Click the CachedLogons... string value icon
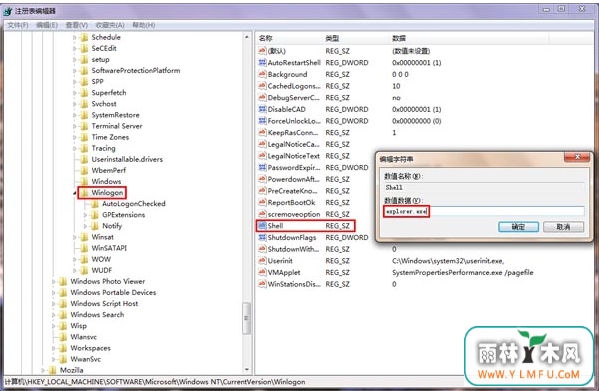The width and height of the screenshot is (599, 391). click(x=262, y=86)
